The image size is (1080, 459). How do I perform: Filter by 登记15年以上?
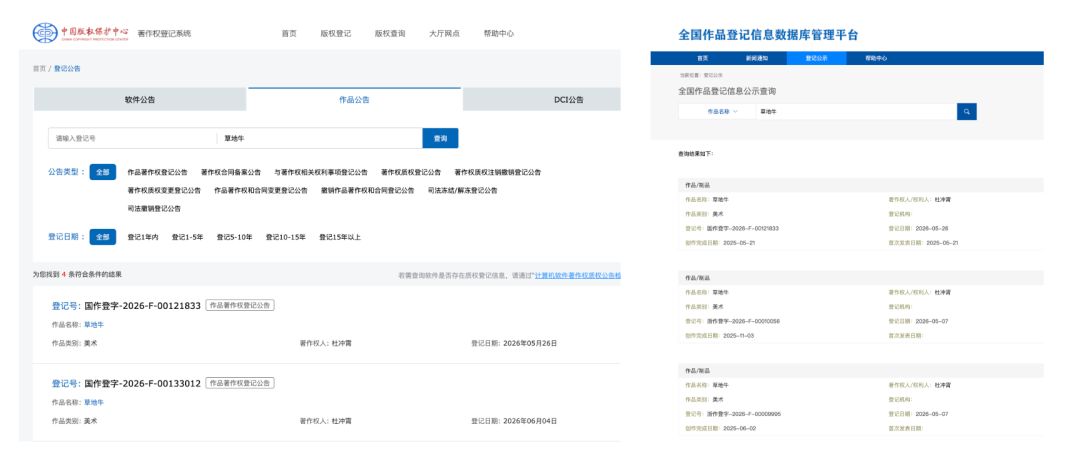340,237
